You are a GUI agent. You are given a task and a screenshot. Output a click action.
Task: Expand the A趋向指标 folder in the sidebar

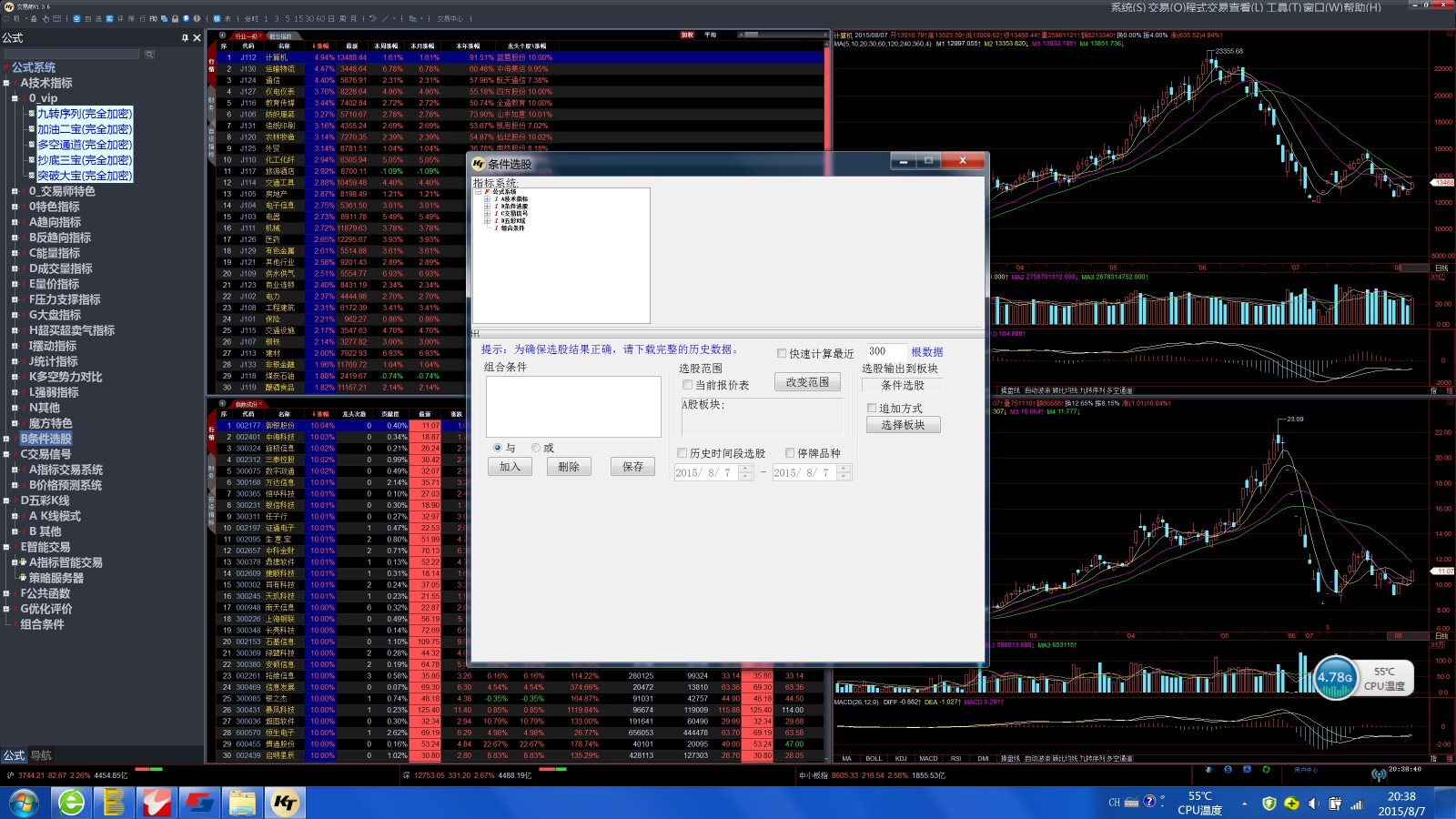tap(15, 222)
